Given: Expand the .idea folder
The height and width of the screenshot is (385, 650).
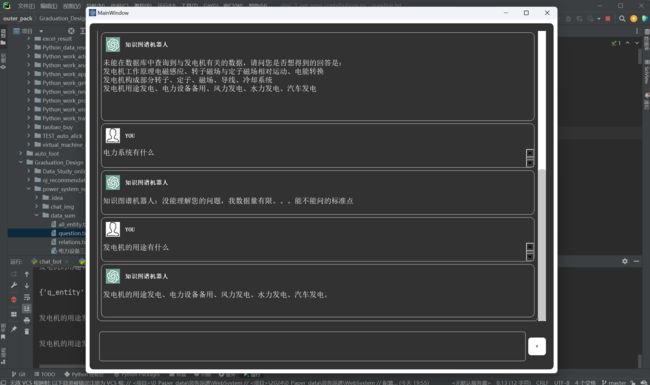Looking at the screenshot, I should tap(36, 198).
